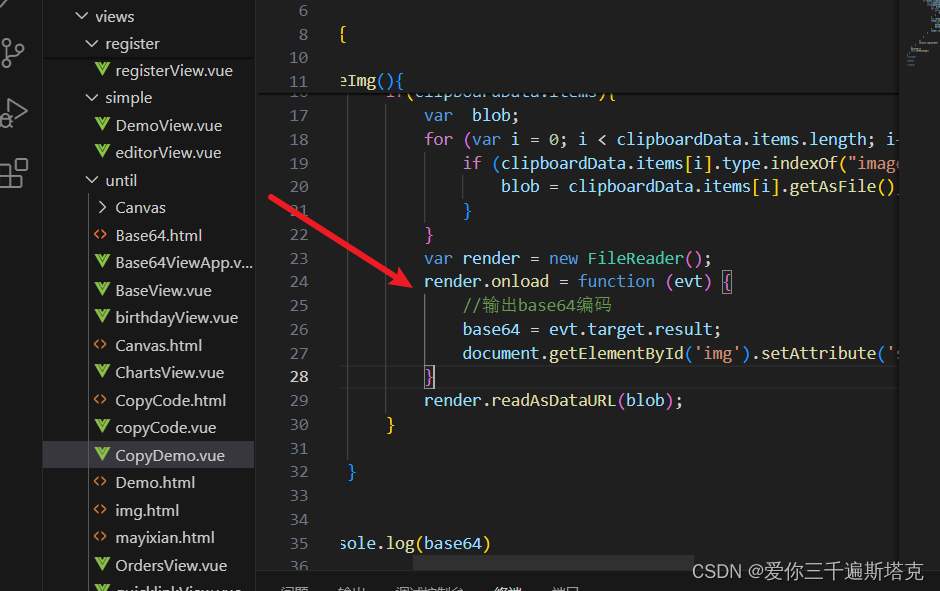The image size is (940, 591).
Task: Open editorView.vue file
Action: pyautogui.click(x=168, y=153)
